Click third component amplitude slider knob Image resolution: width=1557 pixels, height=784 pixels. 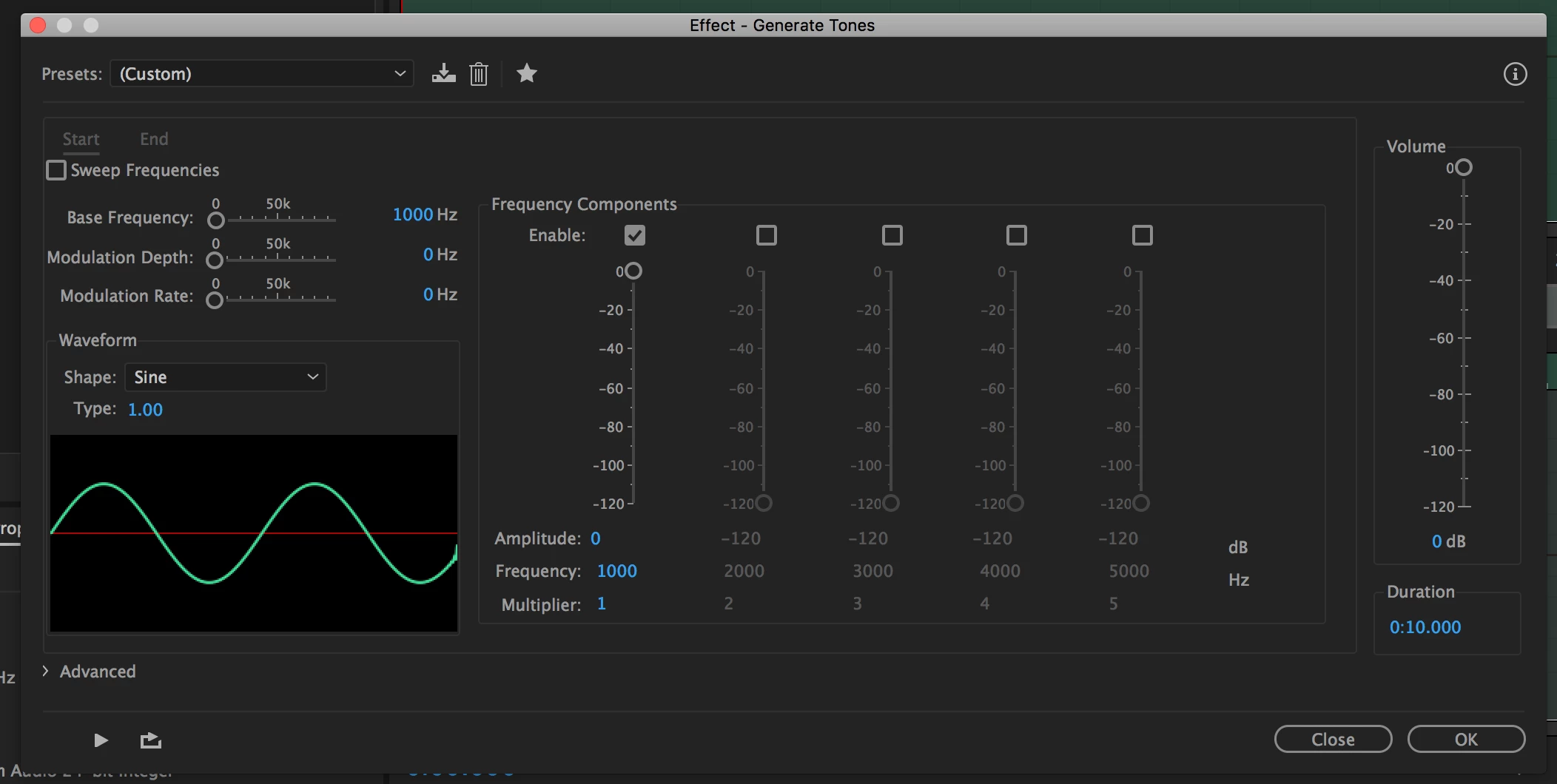coord(891,503)
